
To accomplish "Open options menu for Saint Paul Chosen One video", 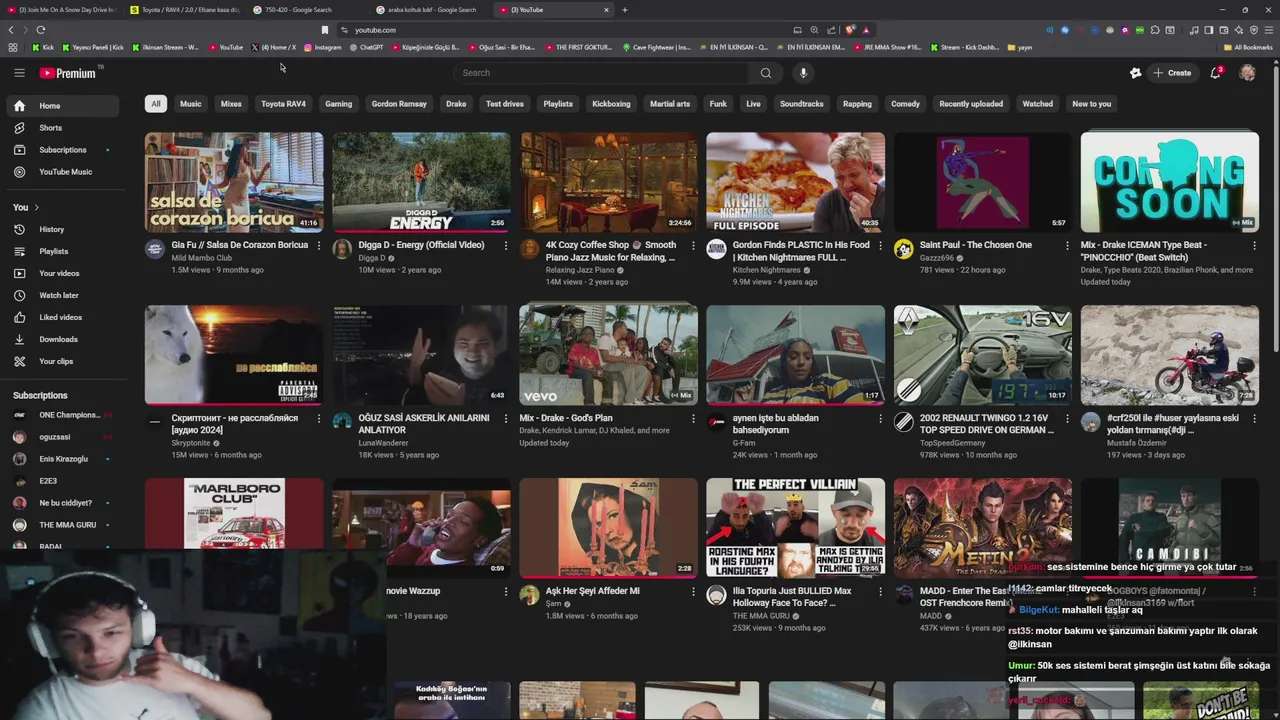I will 1066,246.
